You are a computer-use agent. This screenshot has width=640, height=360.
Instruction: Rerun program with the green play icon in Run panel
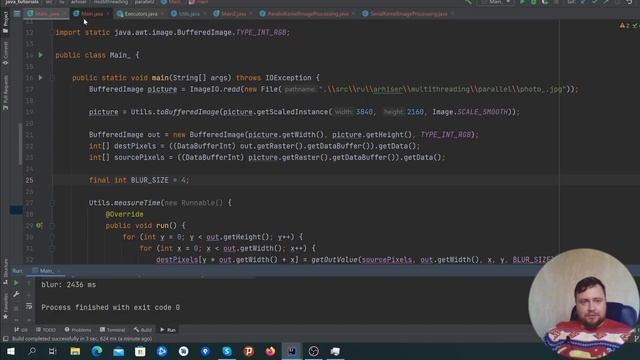[16, 283]
